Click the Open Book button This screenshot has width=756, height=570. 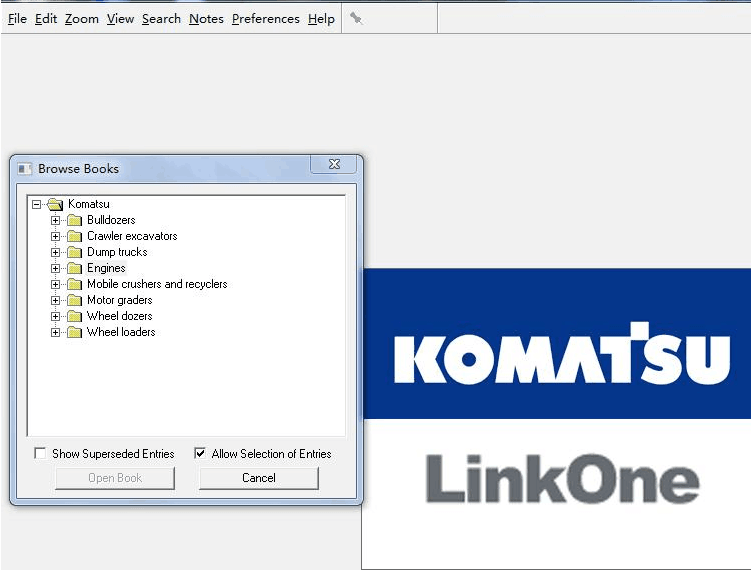click(115, 478)
